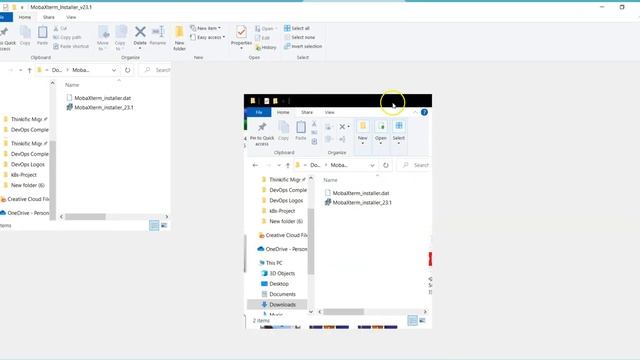The image size is (640, 360).
Task: Open the Move to dropdown in background window
Action: pos(103,38)
